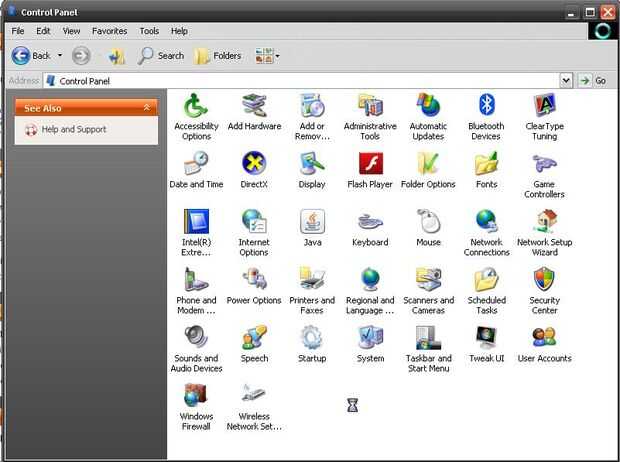Open Bluetooth Devices icon
This screenshot has width=620, height=462.
[x=486, y=106]
